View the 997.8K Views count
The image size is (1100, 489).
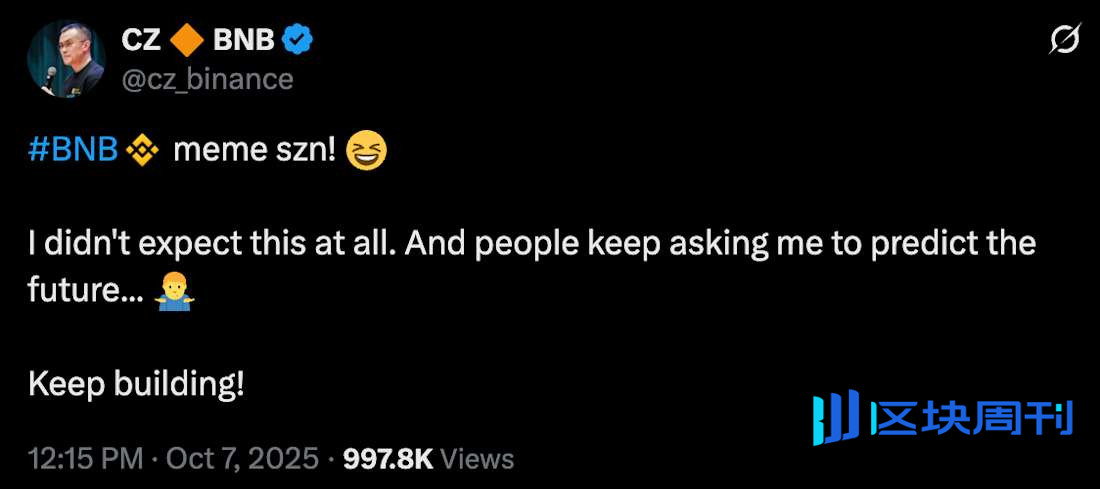[x=428, y=459]
